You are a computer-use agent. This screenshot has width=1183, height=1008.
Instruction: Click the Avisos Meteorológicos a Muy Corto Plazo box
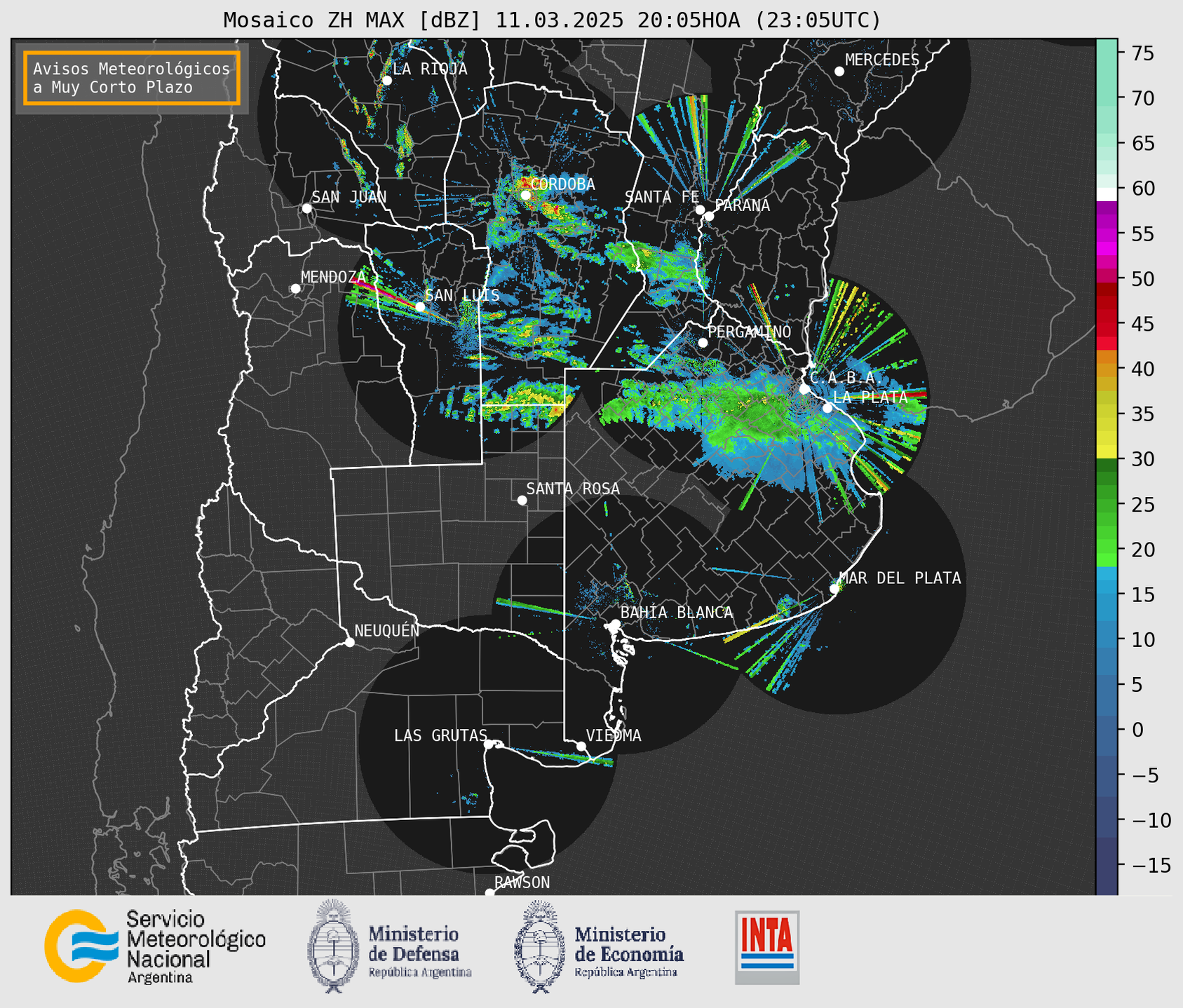pyautogui.click(x=132, y=78)
